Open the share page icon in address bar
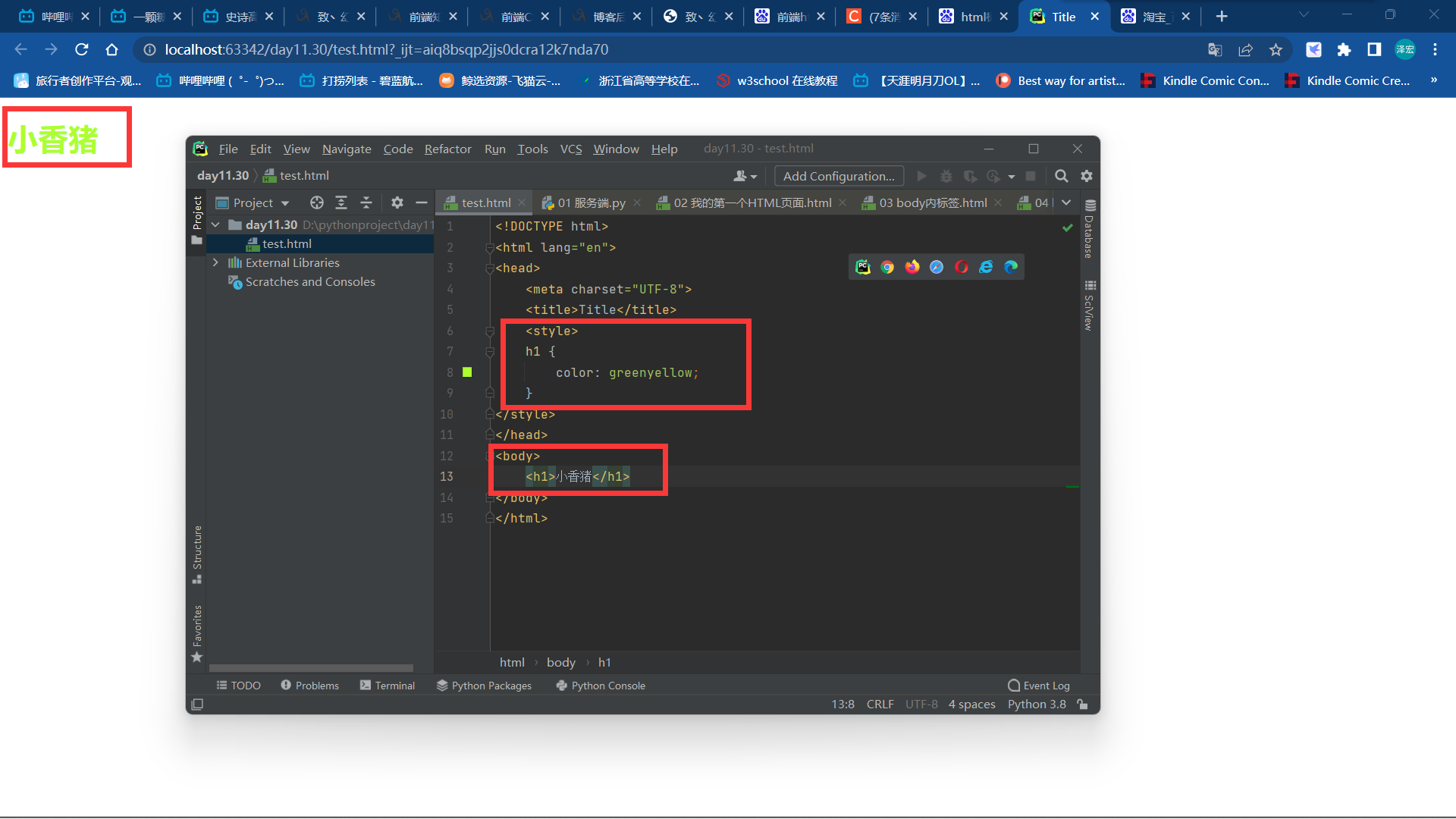This screenshot has width=1456, height=819. [1245, 49]
